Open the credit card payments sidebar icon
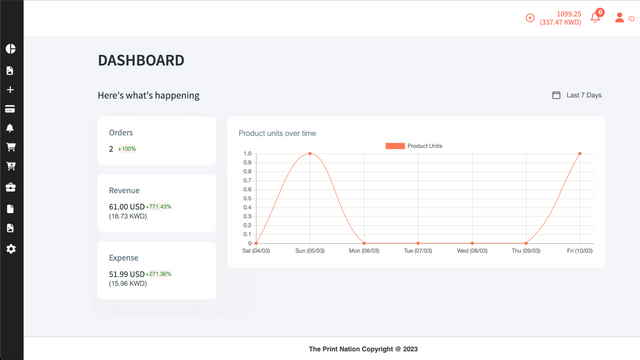The width and height of the screenshot is (640, 360). 10,109
